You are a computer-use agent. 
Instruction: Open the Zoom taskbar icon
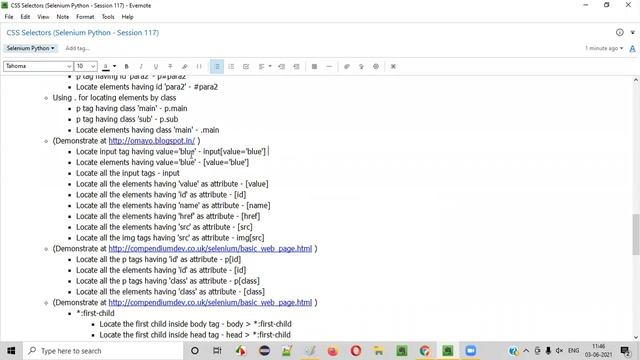tap(471, 351)
